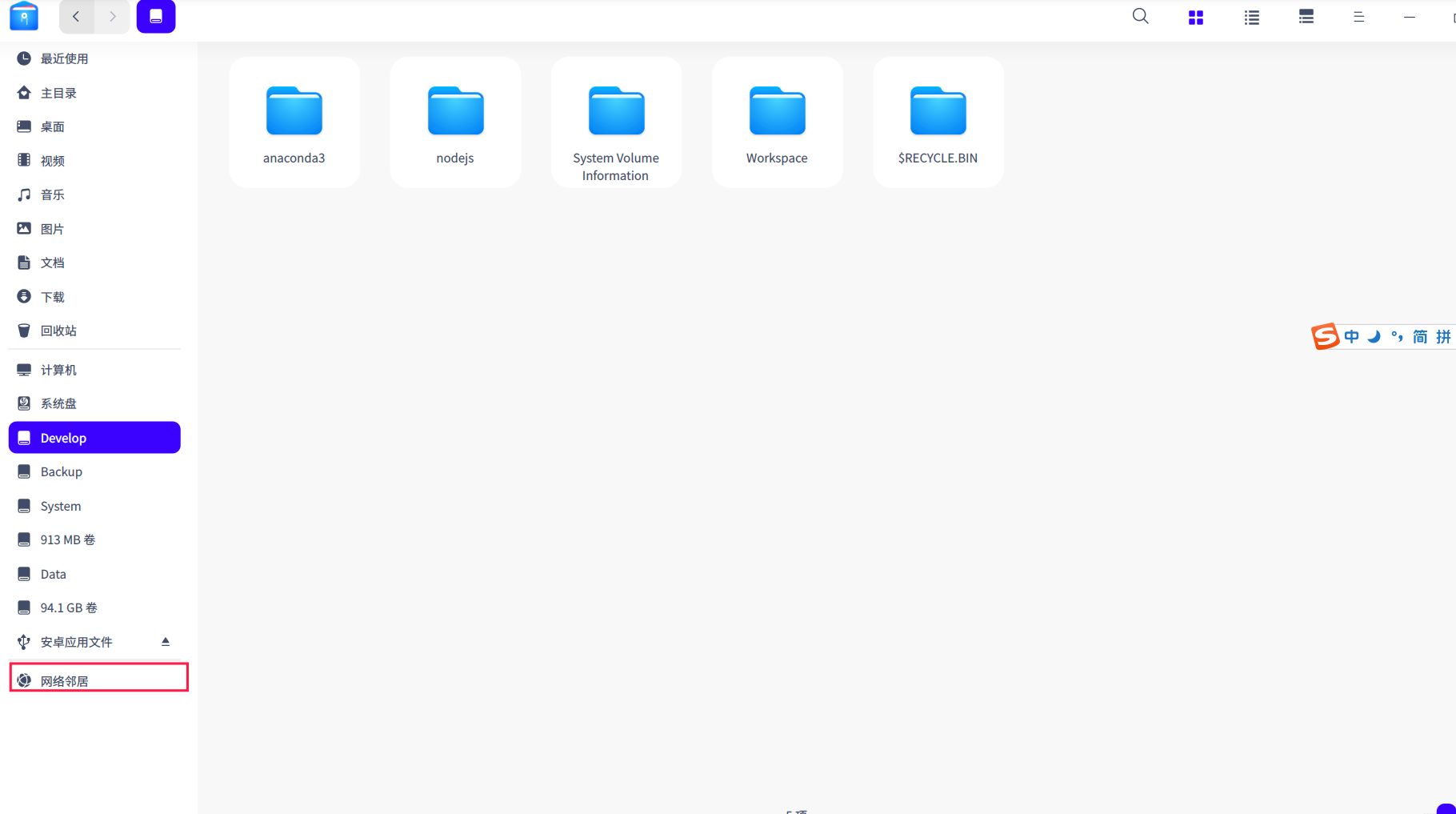This screenshot has width=1456, height=814.
Task: Click the Pinyin (拼) input mode
Action: tap(1443, 337)
